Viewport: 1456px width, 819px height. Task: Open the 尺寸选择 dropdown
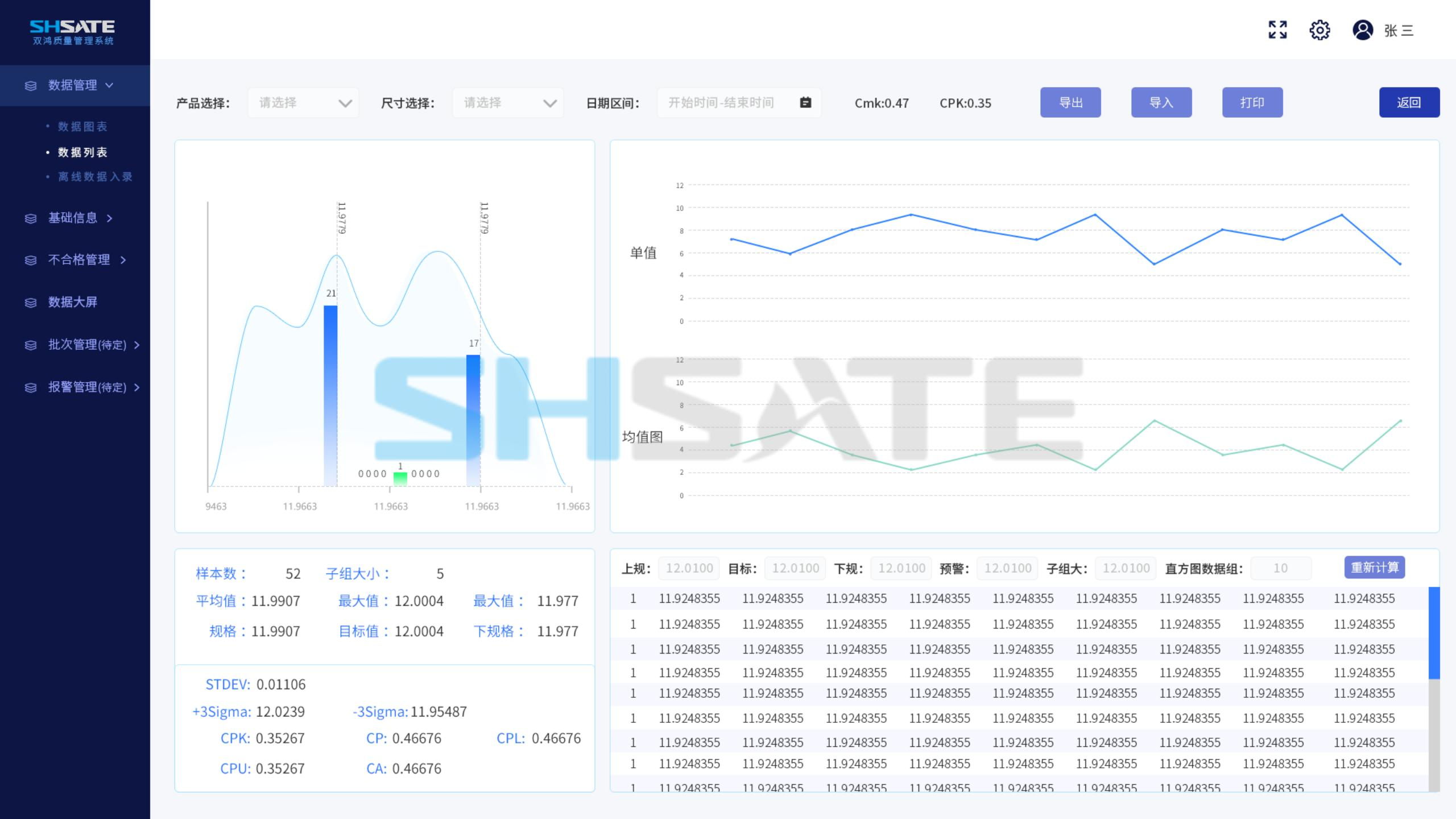(508, 103)
